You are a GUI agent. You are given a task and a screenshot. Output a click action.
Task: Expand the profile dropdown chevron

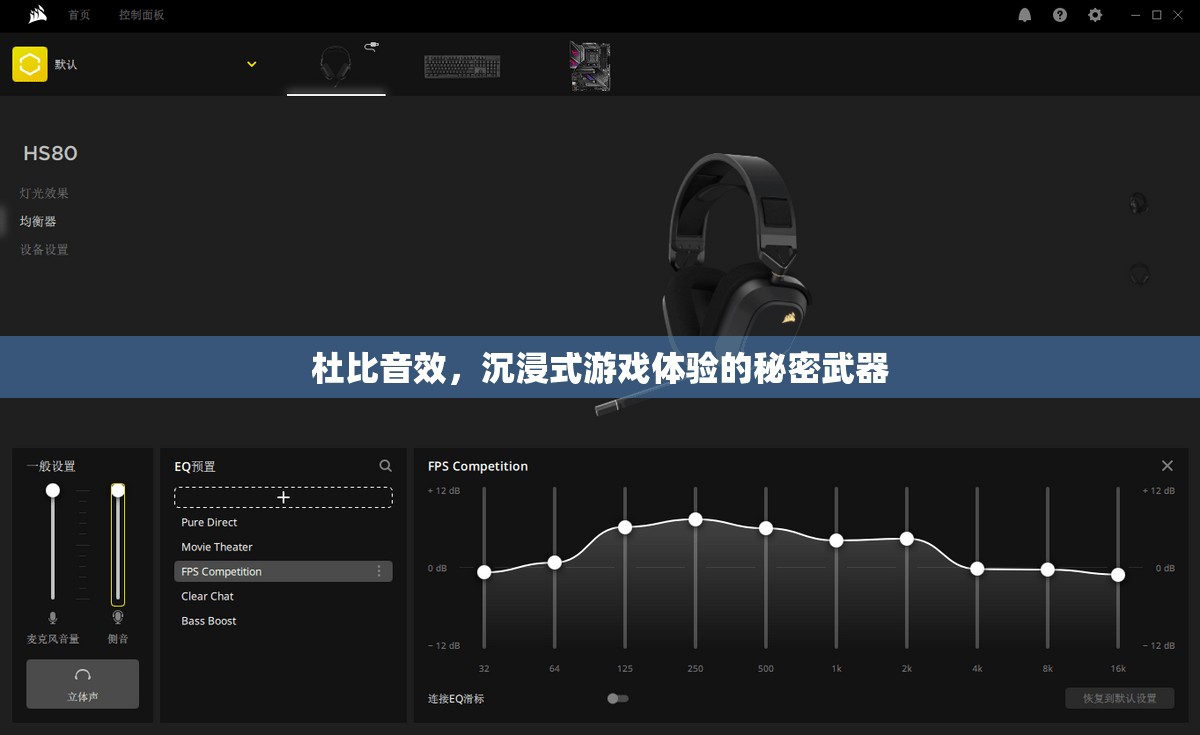coord(251,64)
